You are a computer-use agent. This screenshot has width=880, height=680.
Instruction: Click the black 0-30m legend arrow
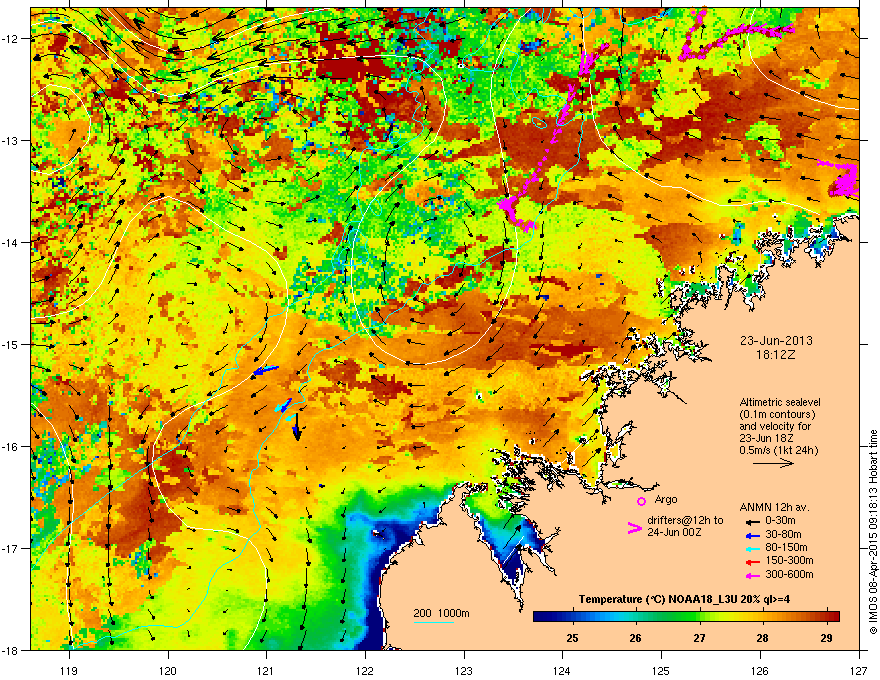[752, 521]
